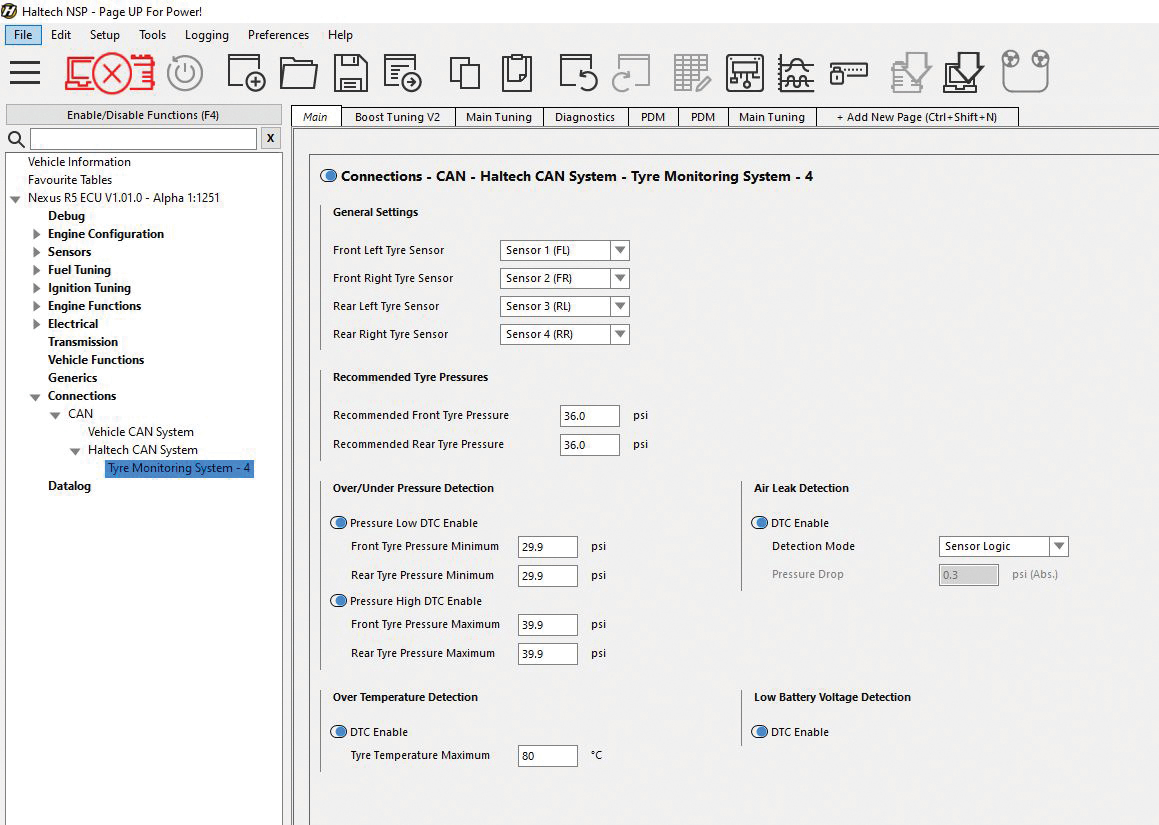Click the new file icon with plus
This screenshot has width=1159, height=825.
[x=246, y=73]
